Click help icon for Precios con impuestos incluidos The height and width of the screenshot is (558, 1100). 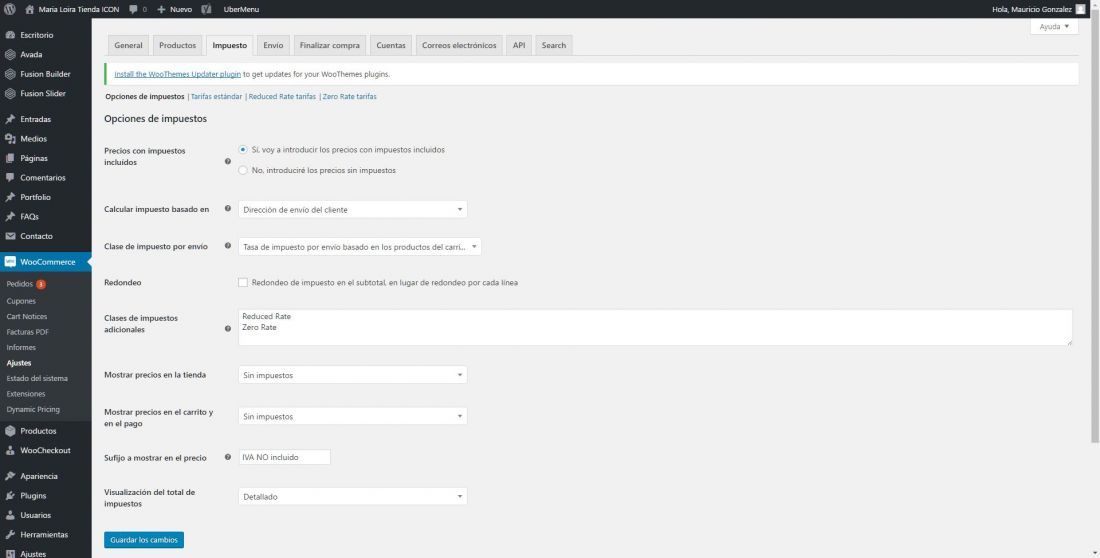(x=227, y=161)
